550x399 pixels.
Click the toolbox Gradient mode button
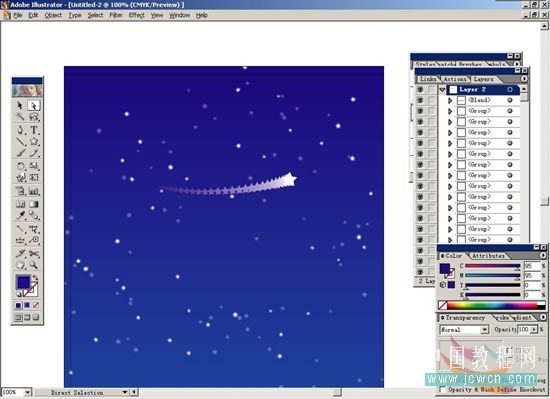coord(27,305)
